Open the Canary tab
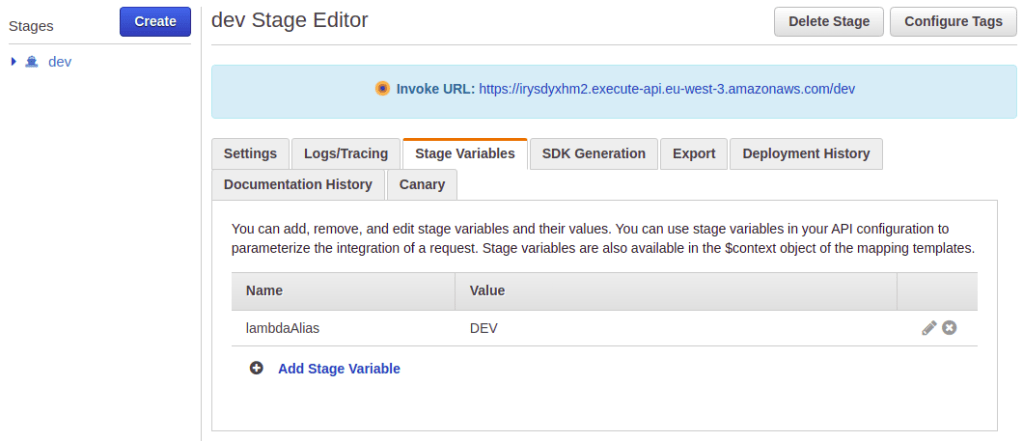 tap(422, 184)
